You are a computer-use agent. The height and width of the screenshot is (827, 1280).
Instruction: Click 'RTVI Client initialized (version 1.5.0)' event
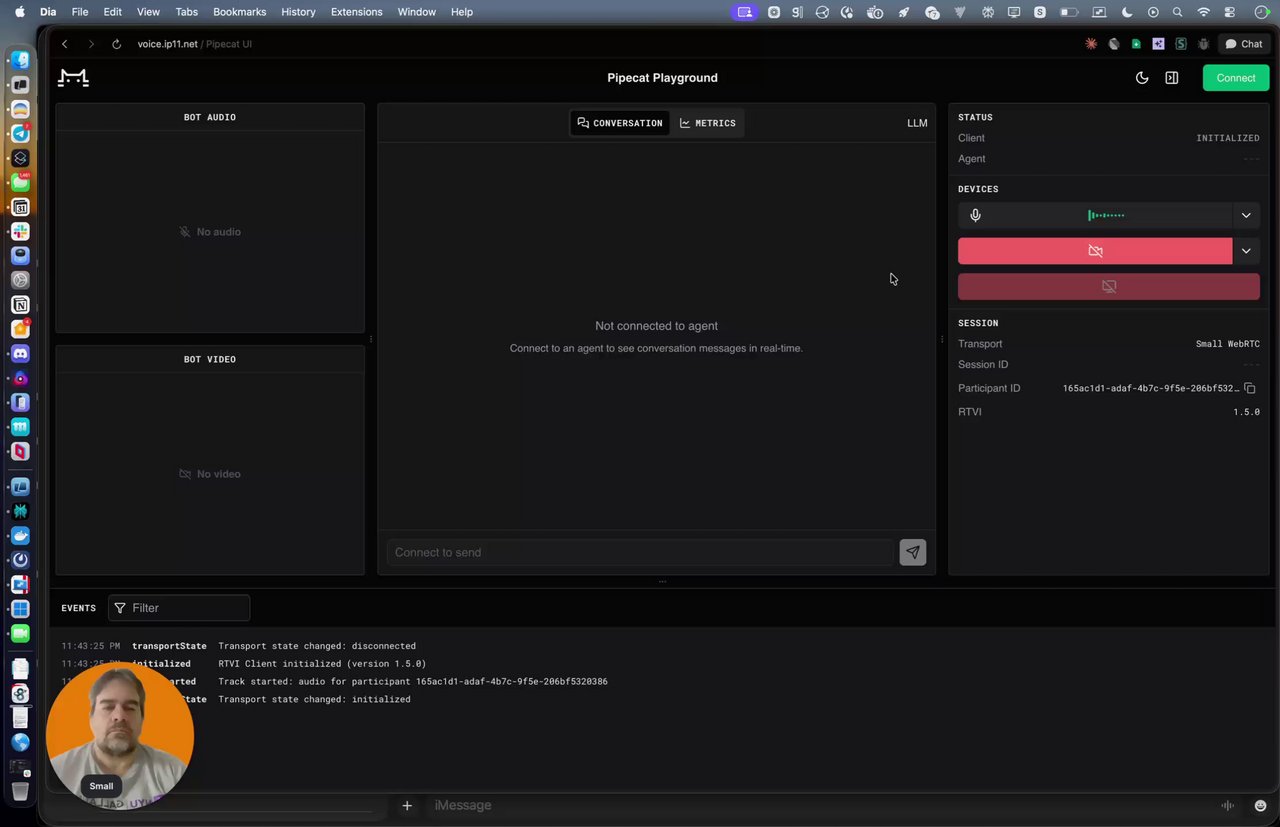[x=322, y=664]
